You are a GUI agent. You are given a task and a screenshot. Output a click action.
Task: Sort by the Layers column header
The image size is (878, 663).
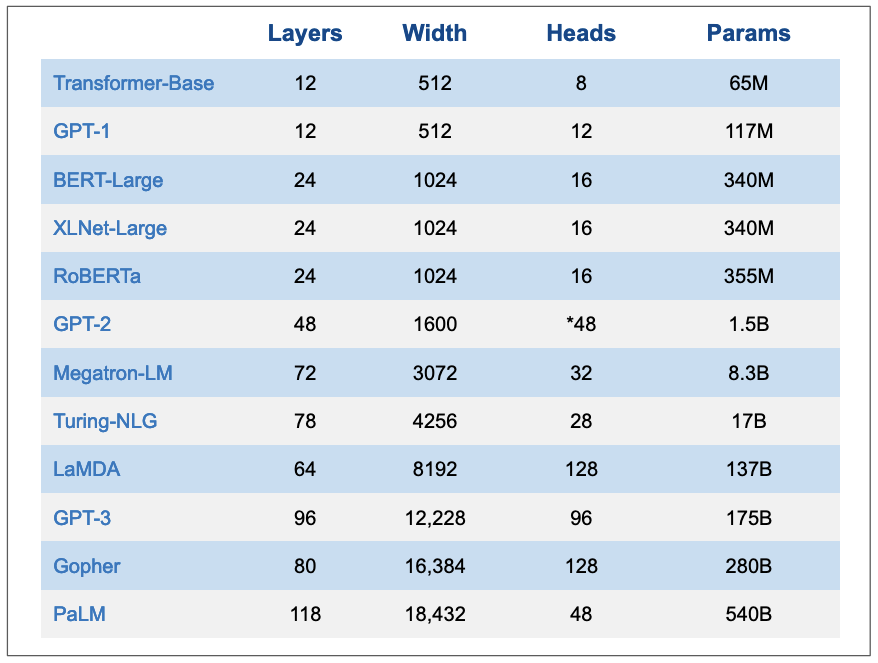(305, 33)
